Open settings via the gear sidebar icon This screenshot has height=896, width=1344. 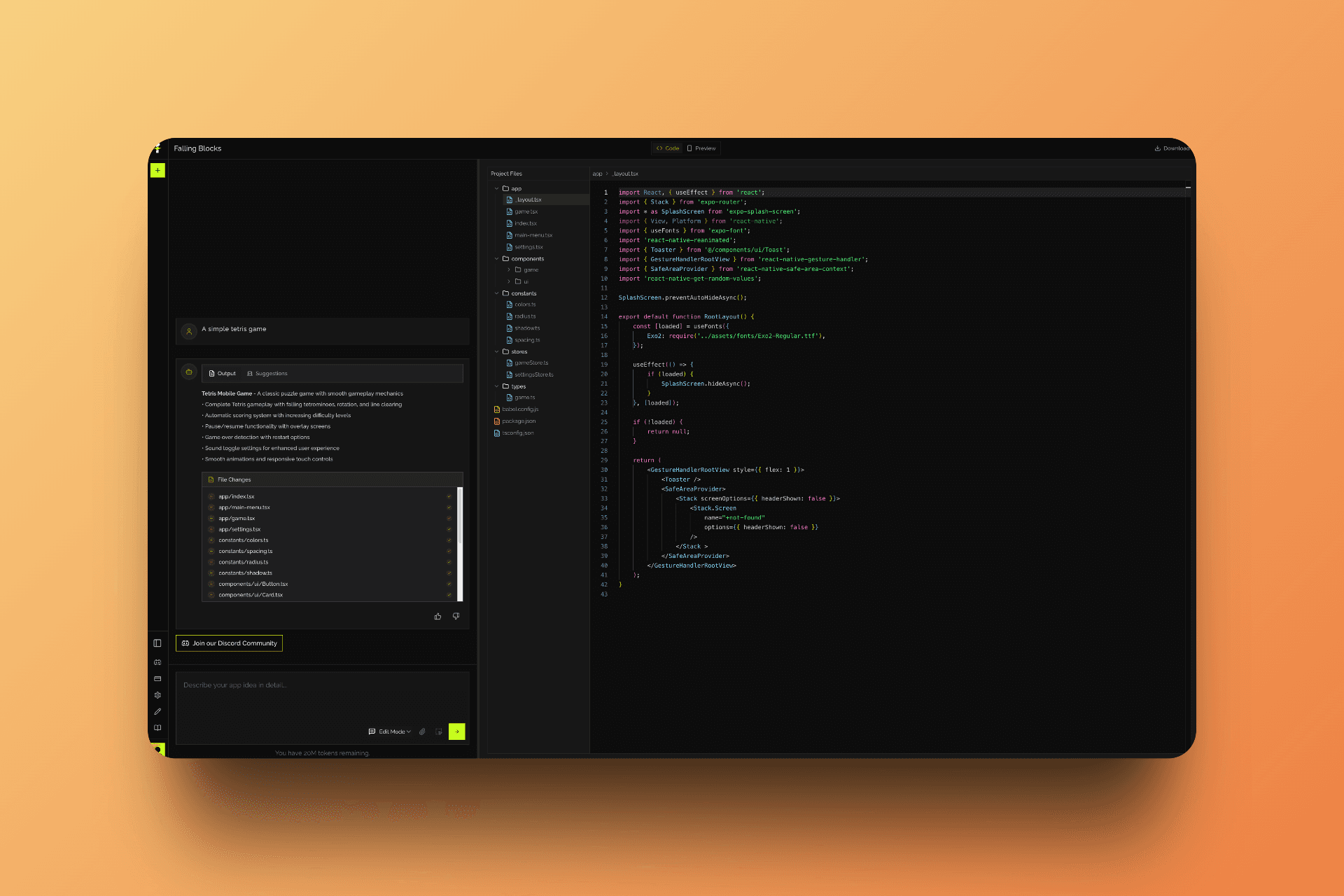157,694
